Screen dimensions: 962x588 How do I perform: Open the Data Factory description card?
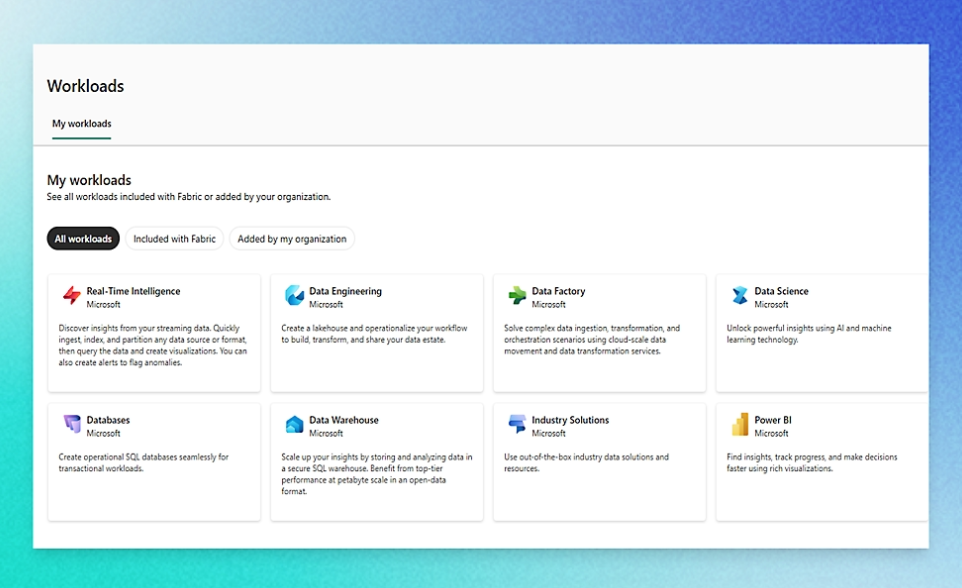coord(592,340)
